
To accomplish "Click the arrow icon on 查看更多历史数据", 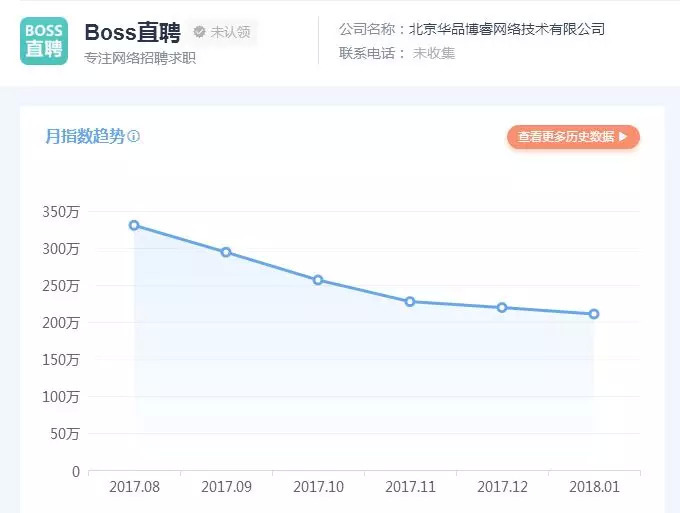I will 623,137.
